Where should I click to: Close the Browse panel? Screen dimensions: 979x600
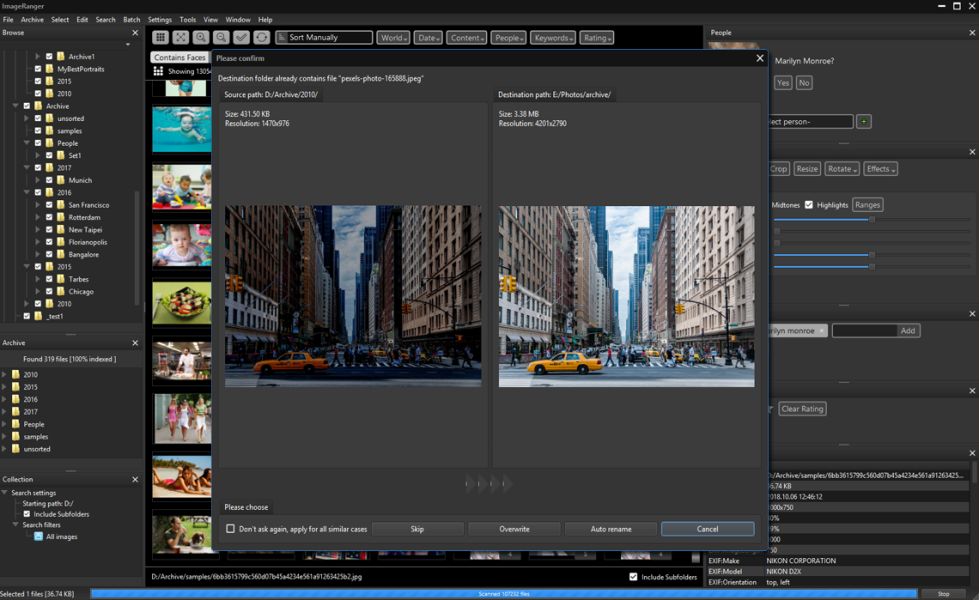point(135,33)
